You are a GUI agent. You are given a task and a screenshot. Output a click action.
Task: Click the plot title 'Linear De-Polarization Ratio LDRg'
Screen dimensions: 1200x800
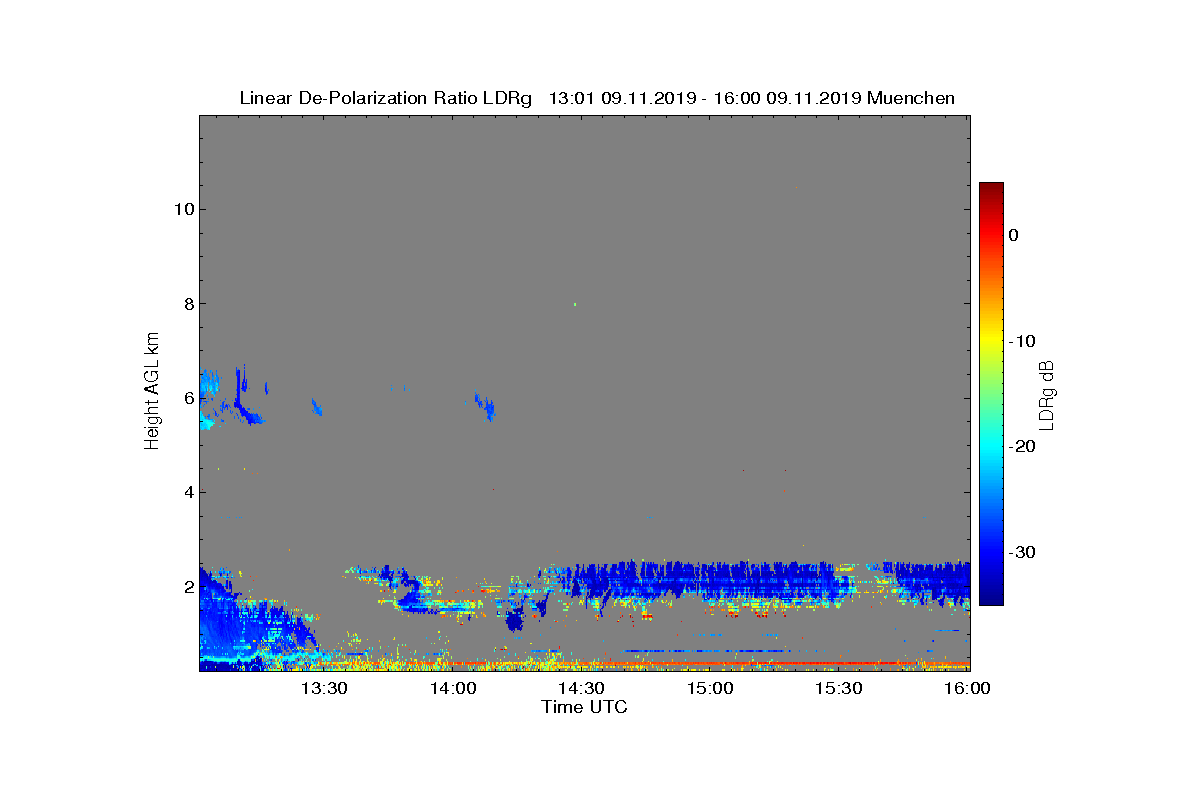click(x=385, y=98)
